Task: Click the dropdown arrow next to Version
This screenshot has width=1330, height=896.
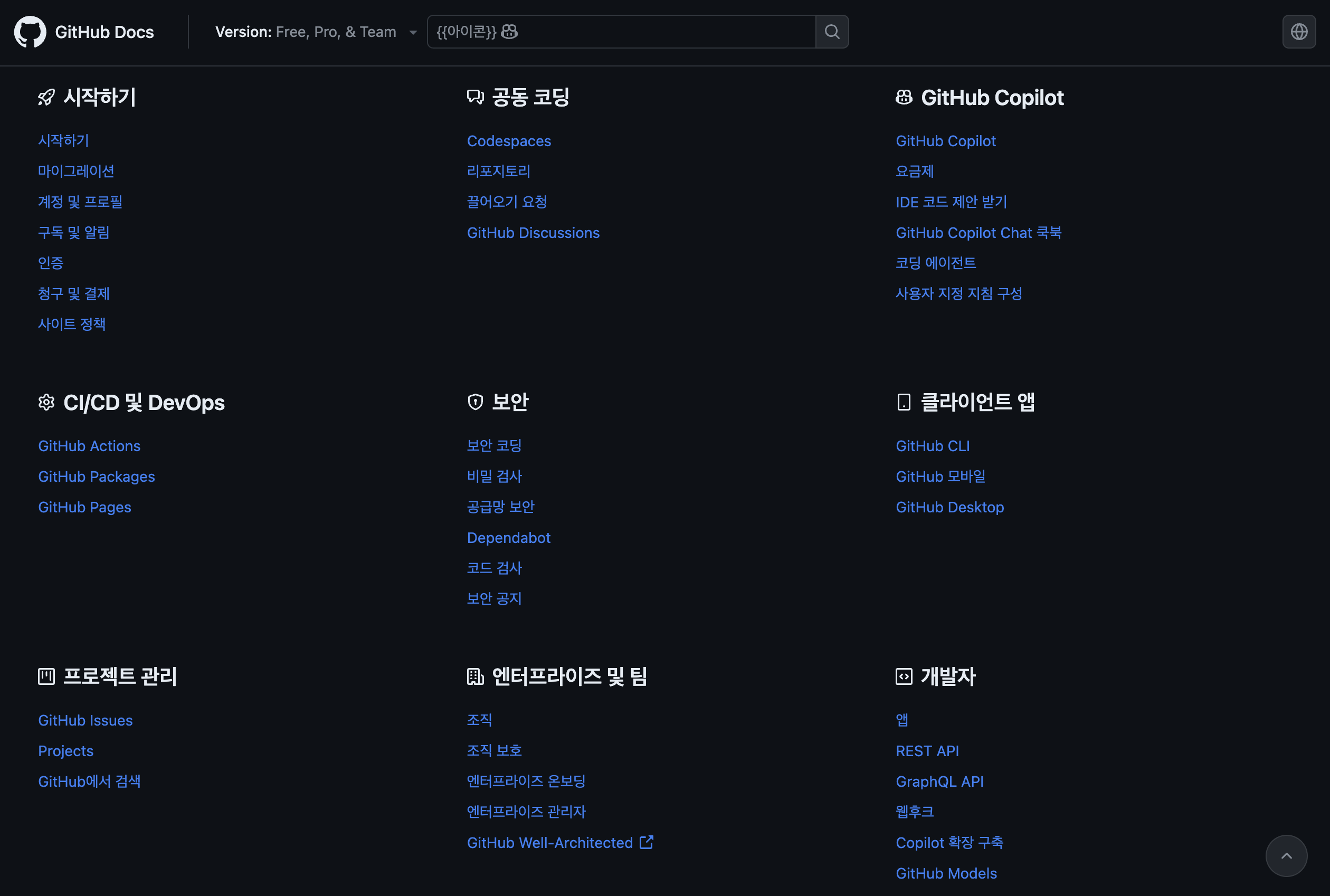Action: (413, 33)
